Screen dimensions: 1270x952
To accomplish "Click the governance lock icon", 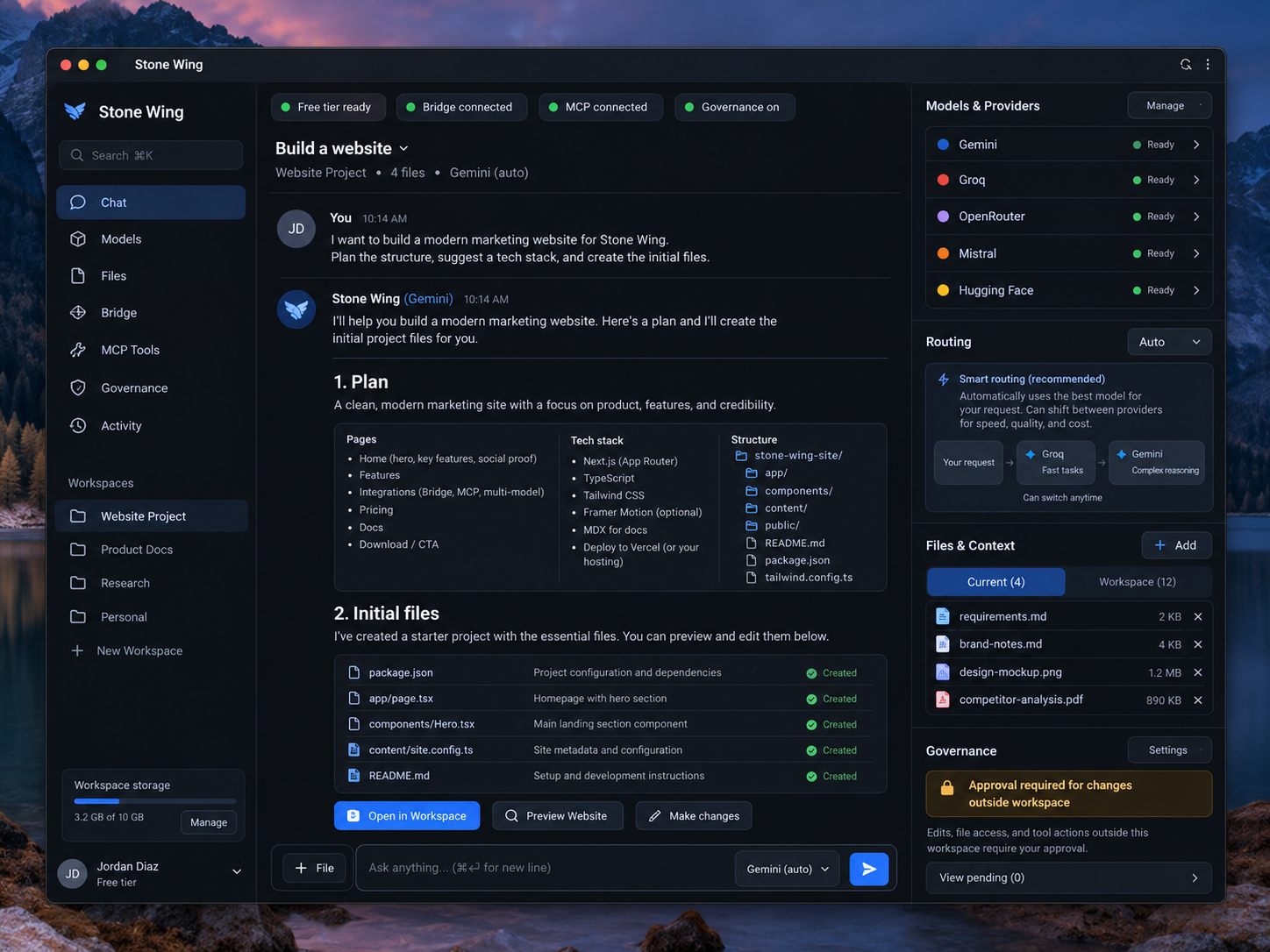I will [x=947, y=787].
